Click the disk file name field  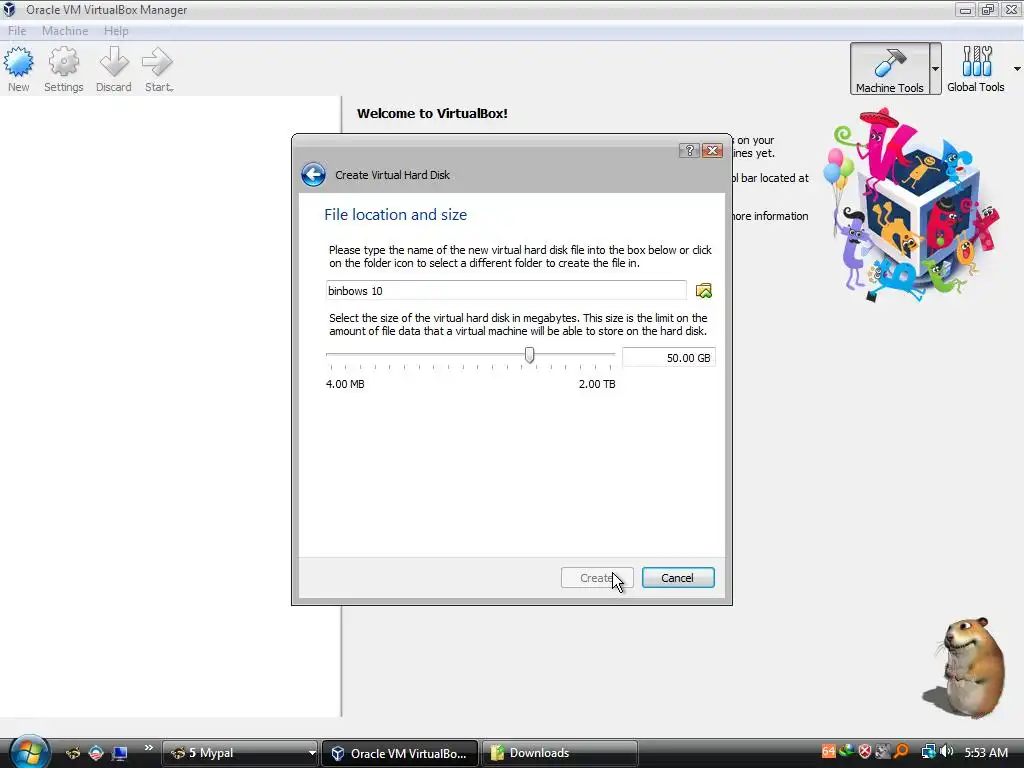(506, 291)
